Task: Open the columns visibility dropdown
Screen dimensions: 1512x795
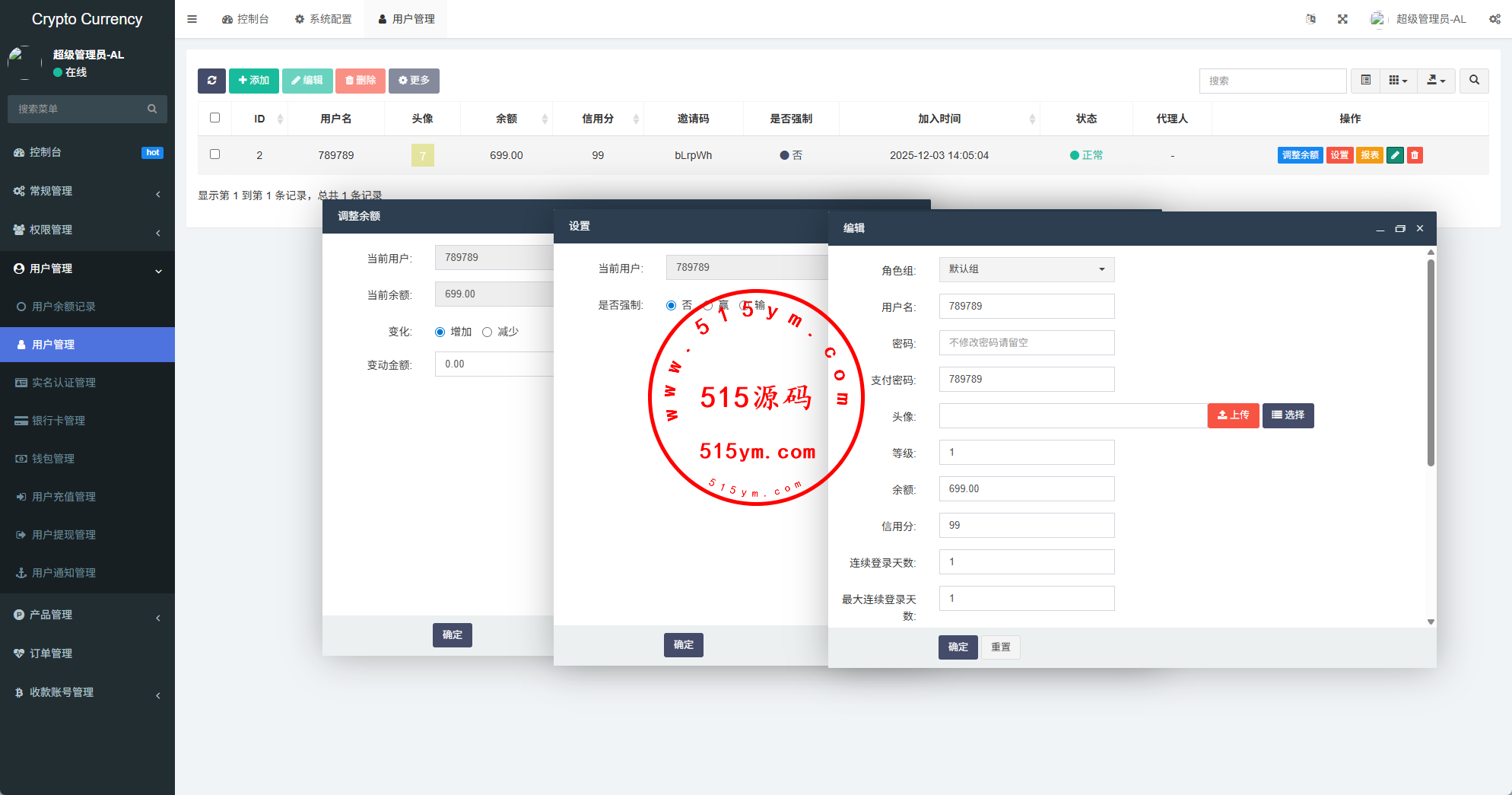Action: [1398, 81]
